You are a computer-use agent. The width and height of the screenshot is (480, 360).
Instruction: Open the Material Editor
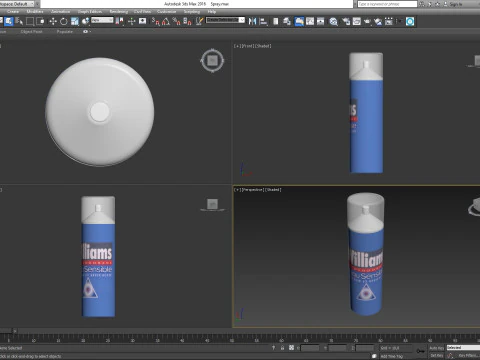333,21
